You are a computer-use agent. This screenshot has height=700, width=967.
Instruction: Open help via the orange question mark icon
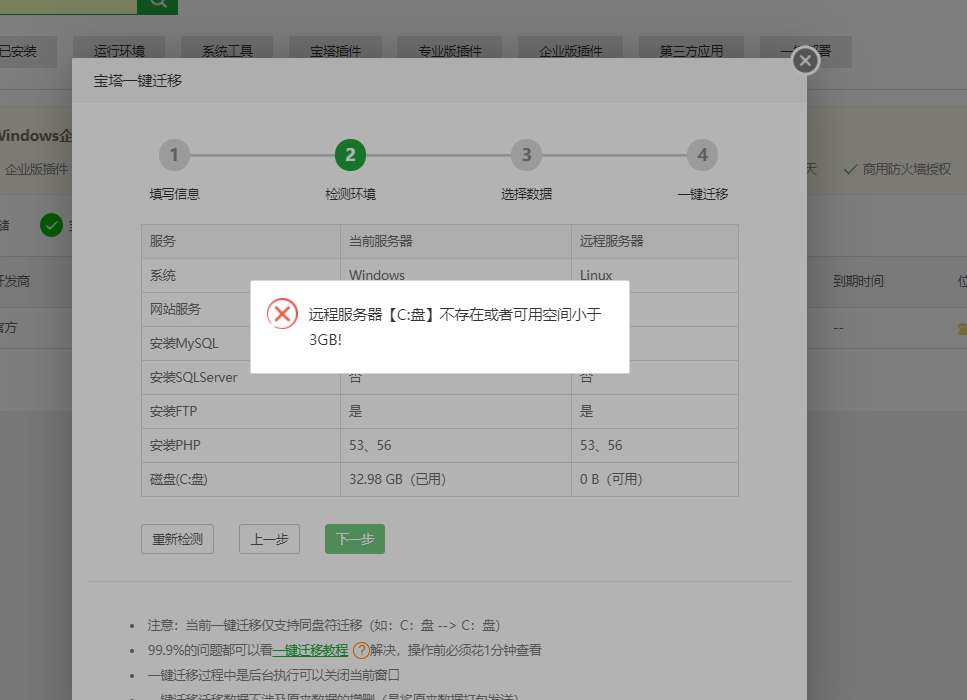[360, 650]
